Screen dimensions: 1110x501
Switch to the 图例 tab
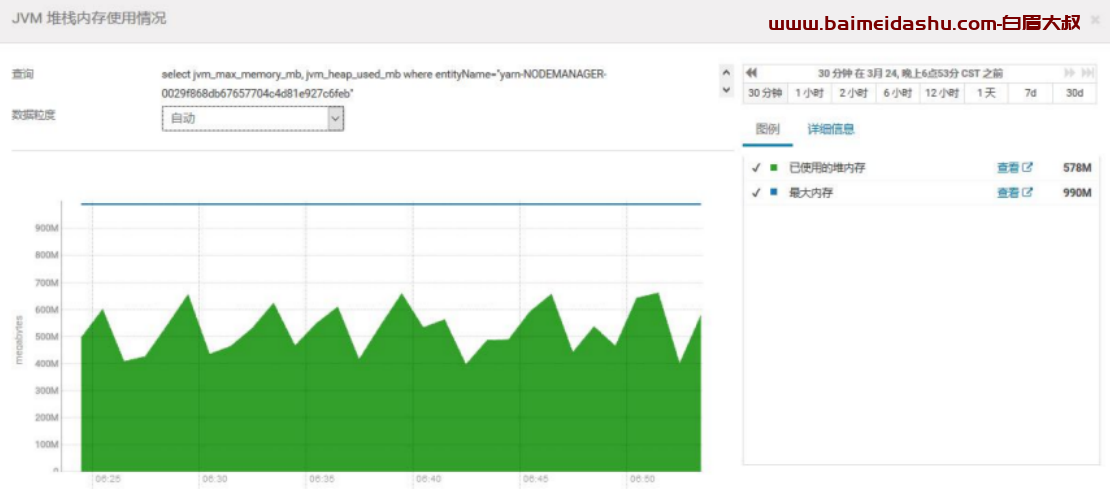pyautogui.click(x=767, y=129)
